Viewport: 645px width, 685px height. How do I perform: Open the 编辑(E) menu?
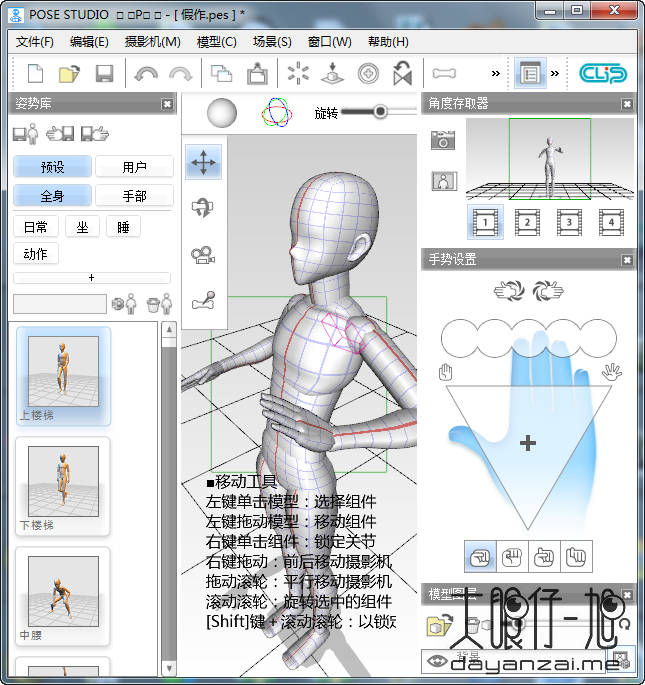pos(89,42)
